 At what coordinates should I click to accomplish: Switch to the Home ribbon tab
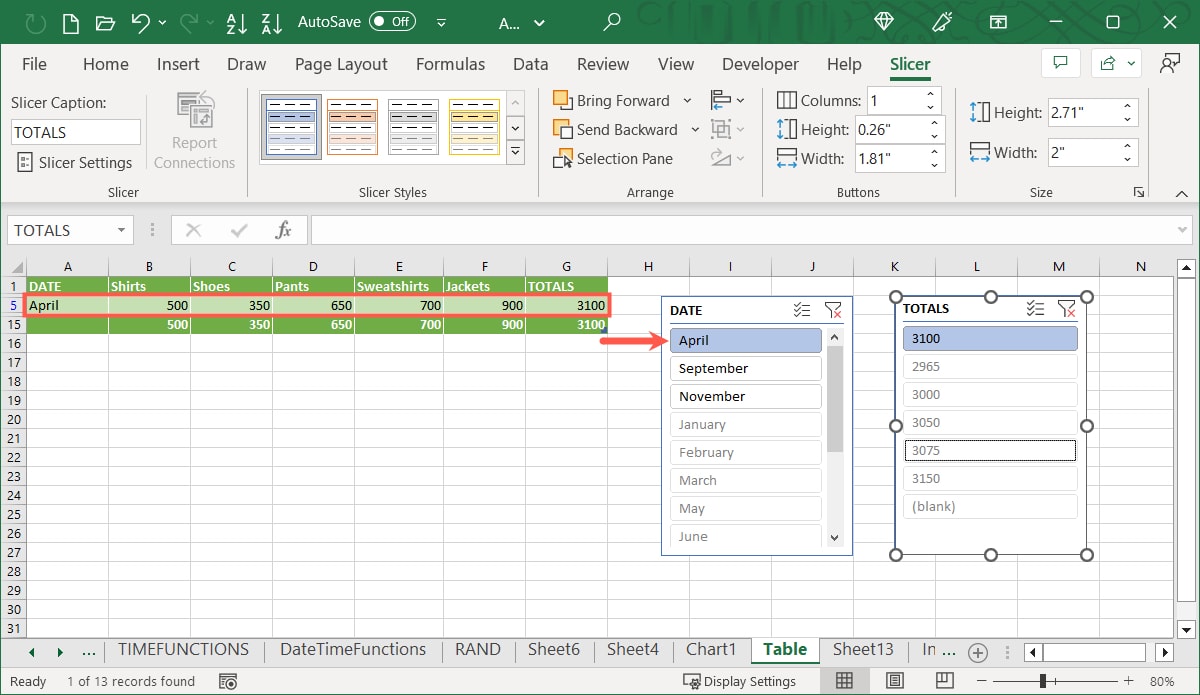[x=106, y=63]
